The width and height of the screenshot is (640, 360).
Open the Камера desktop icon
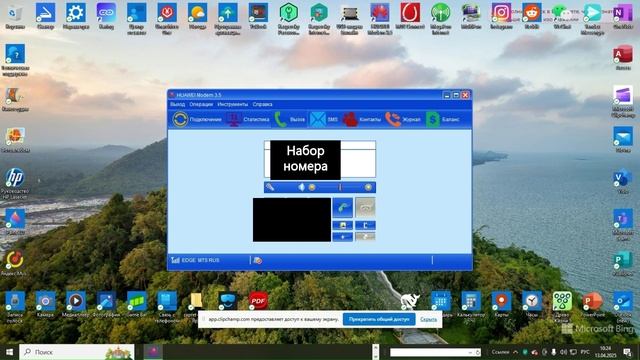point(45,304)
